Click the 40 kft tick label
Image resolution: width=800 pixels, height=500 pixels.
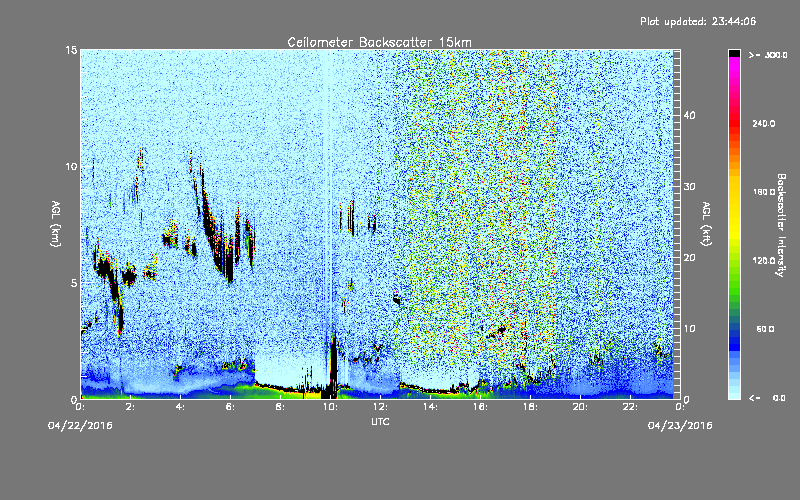(x=689, y=116)
